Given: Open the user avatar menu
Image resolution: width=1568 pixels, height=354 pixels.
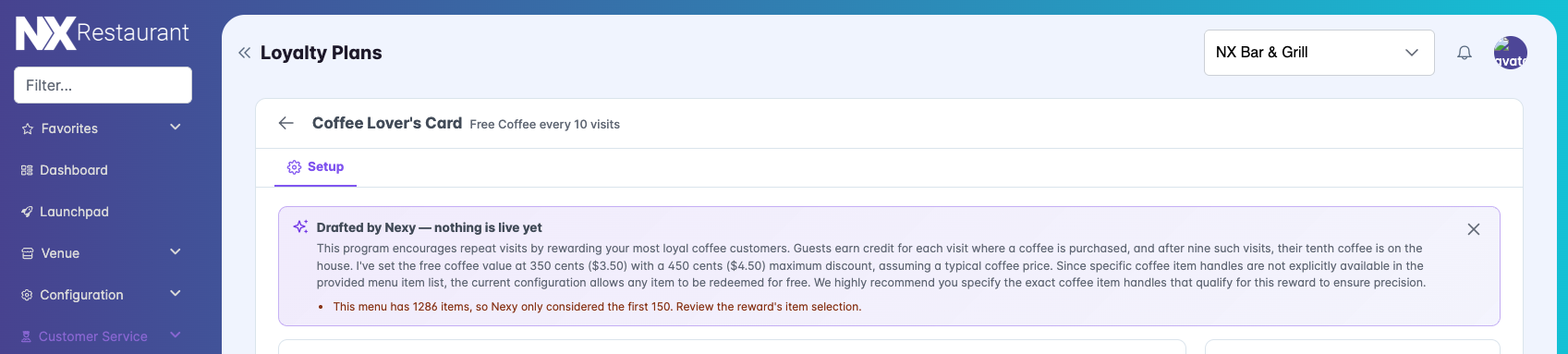Looking at the screenshot, I should click(1511, 53).
